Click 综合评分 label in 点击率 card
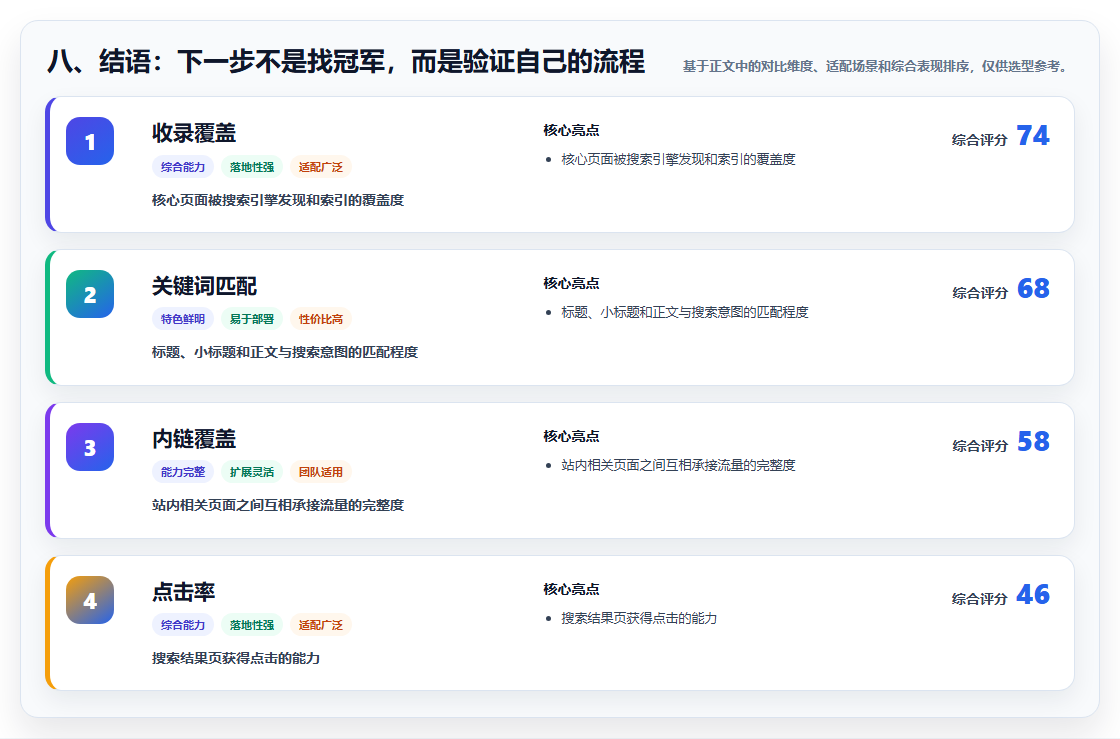The height and width of the screenshot is (739, 1120). pos(979,598)
